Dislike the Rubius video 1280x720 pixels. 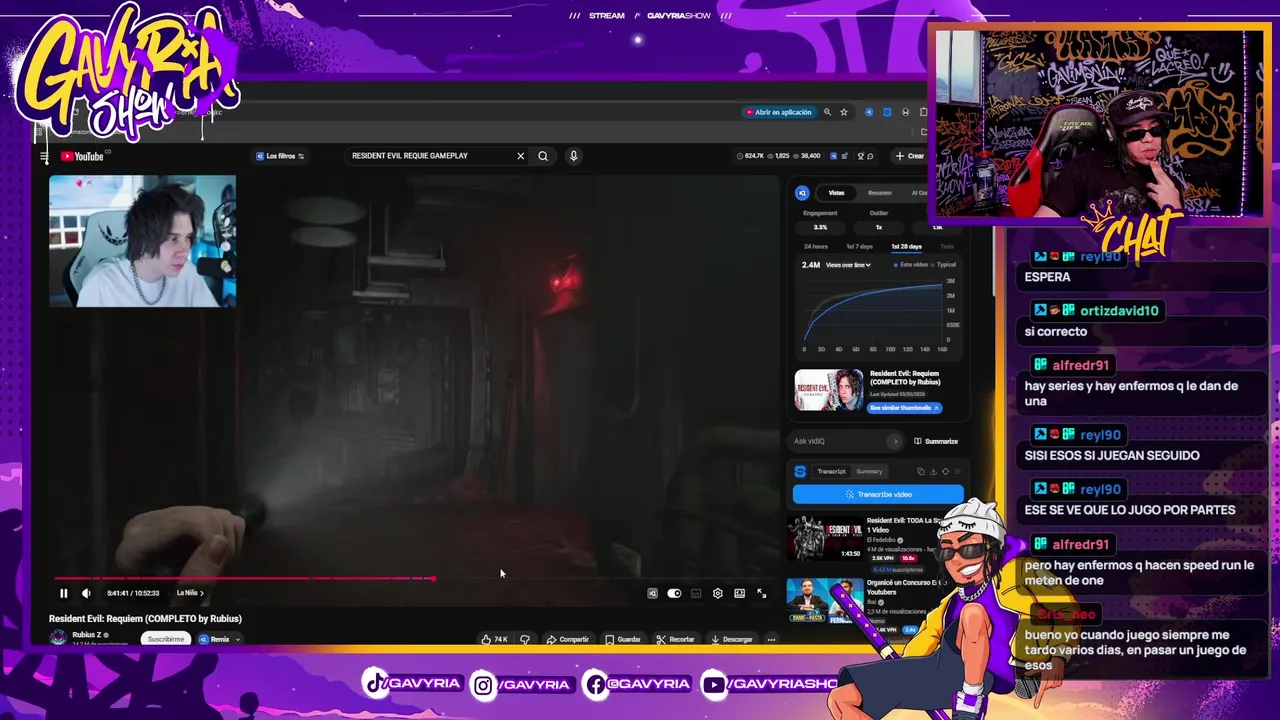(x=524, y=639)
